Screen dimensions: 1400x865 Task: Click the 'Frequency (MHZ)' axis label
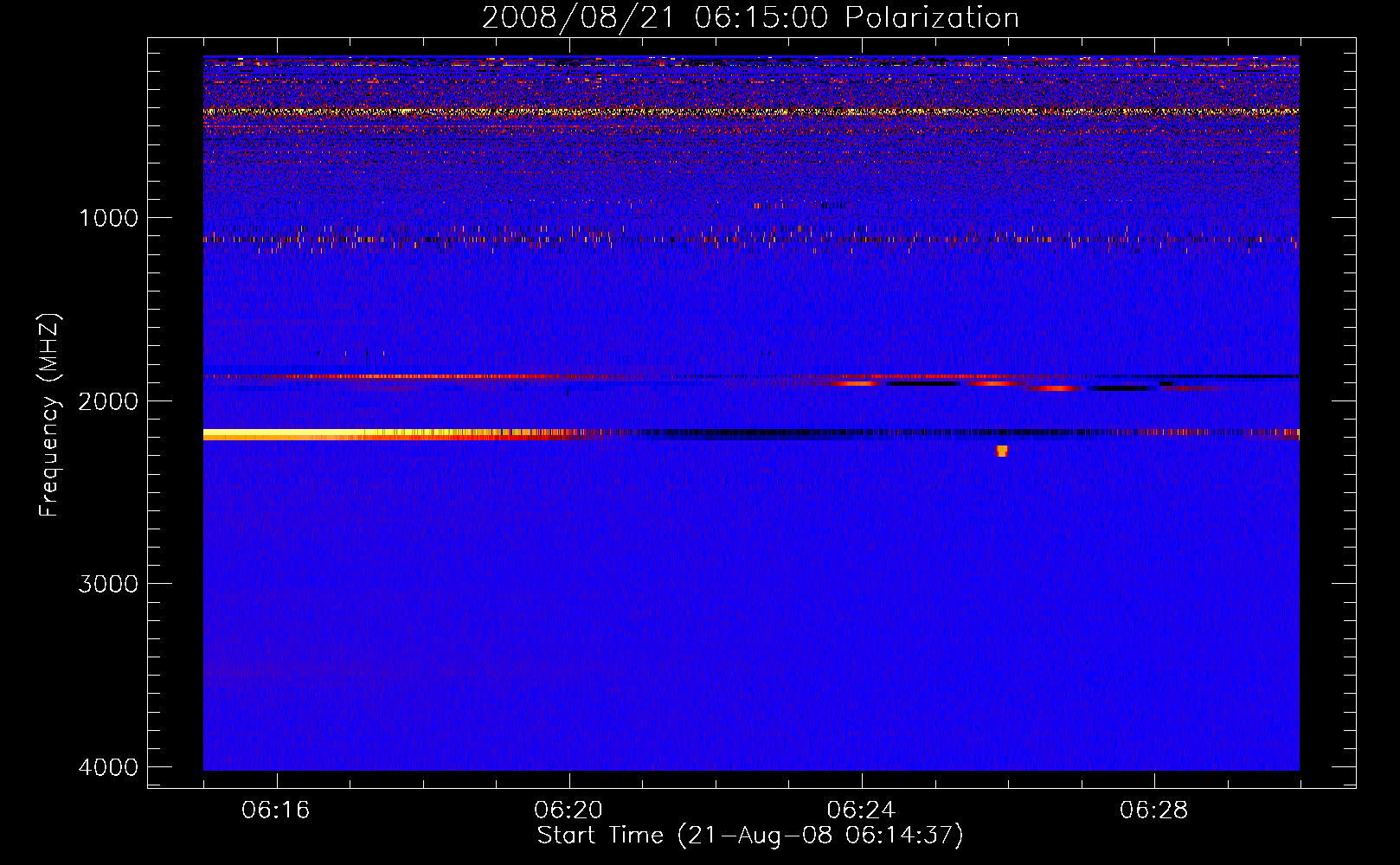point(49,415)
